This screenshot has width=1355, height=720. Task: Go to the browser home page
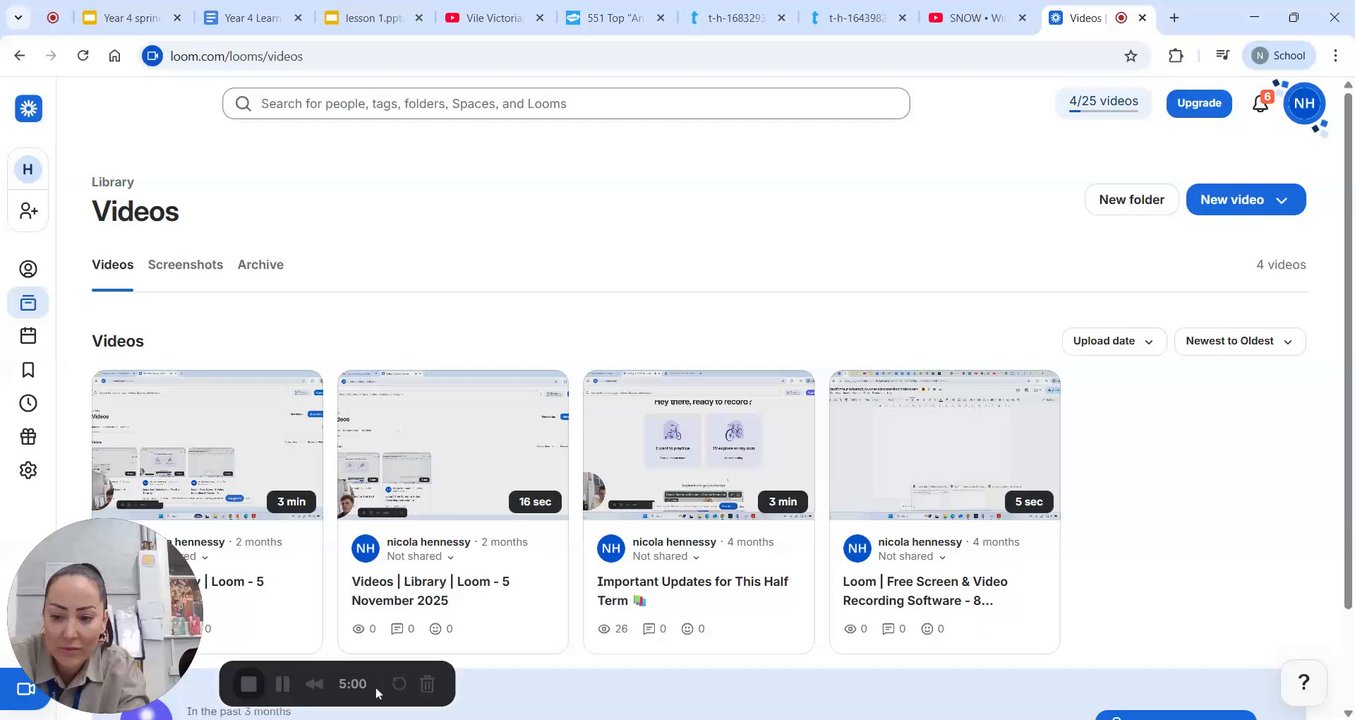pyautogui.click(x=115, y=56)
